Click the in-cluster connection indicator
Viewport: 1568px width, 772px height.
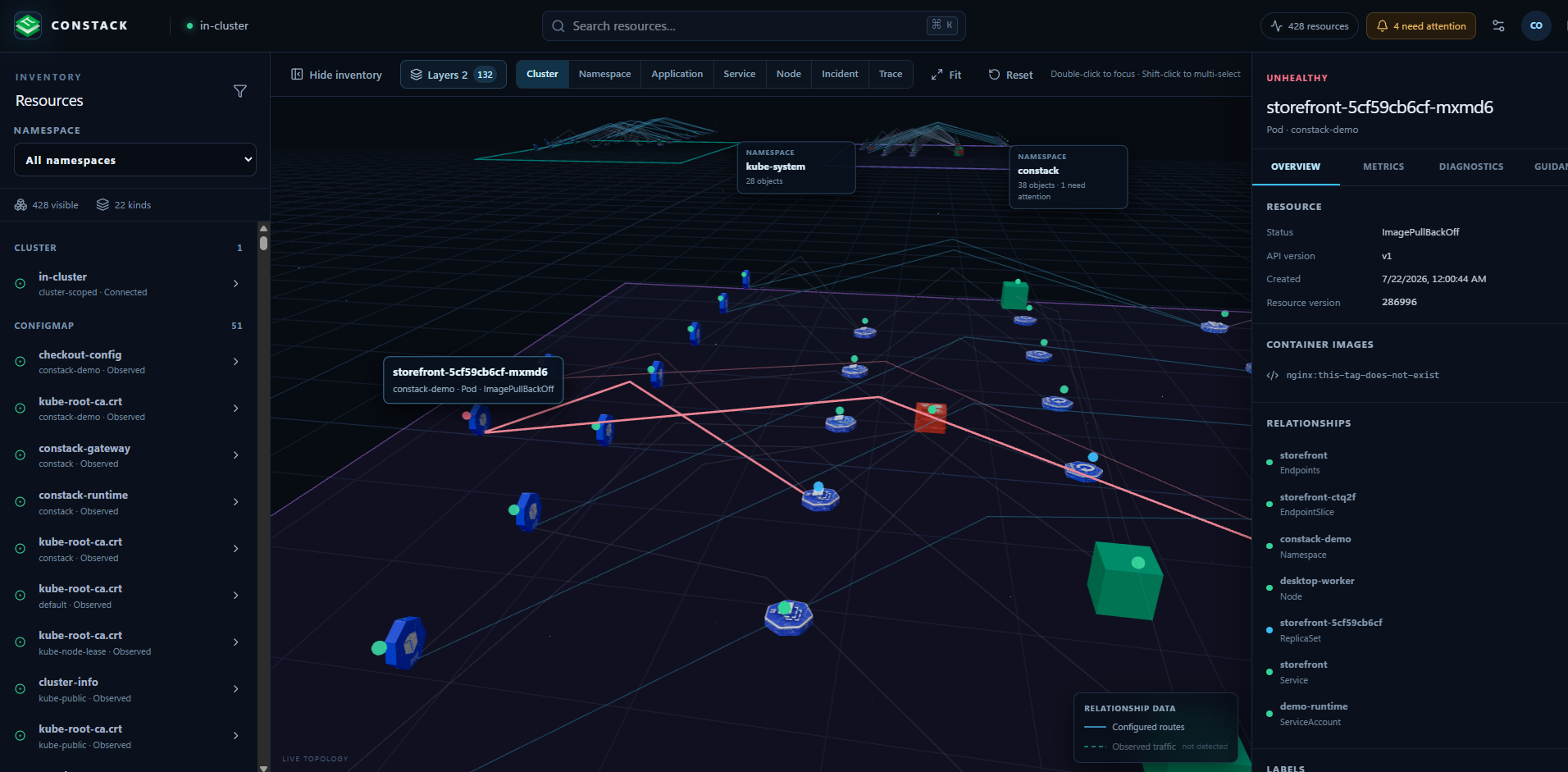217,26
